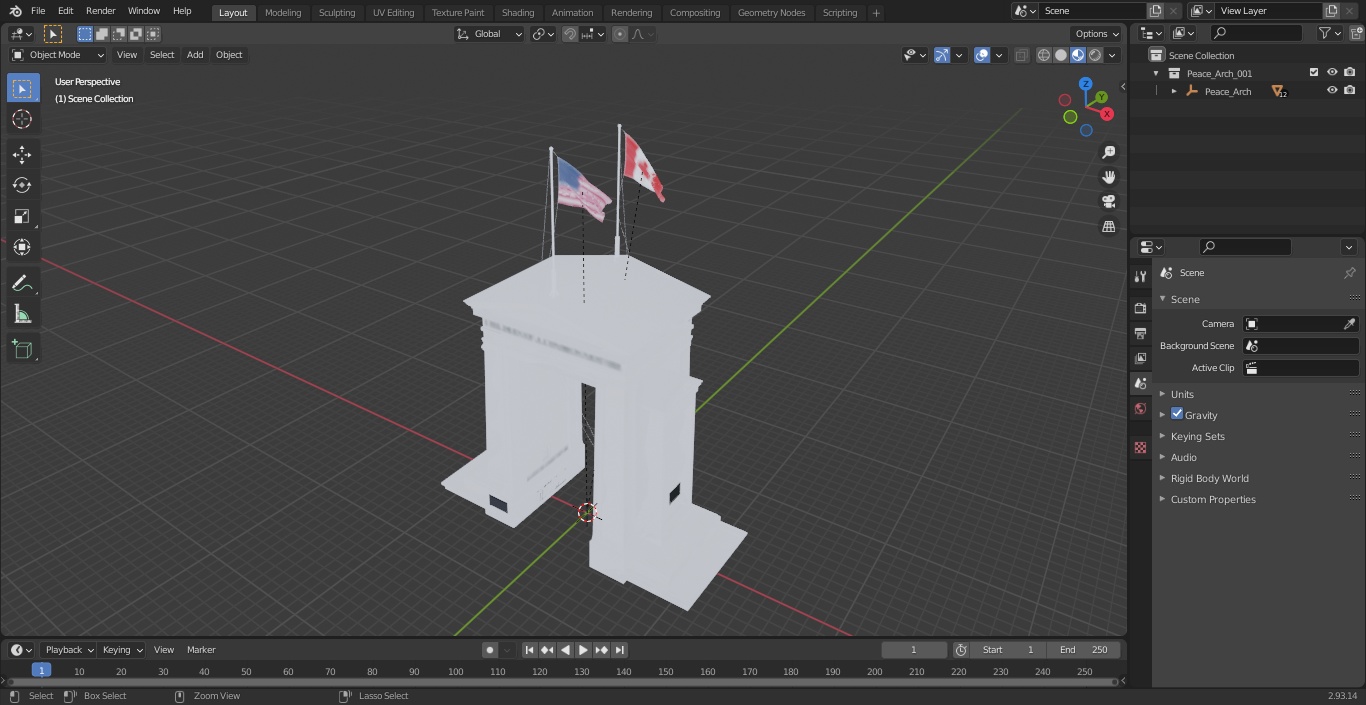Open Global transform orientation dropdown

click(x=490, y=34)
